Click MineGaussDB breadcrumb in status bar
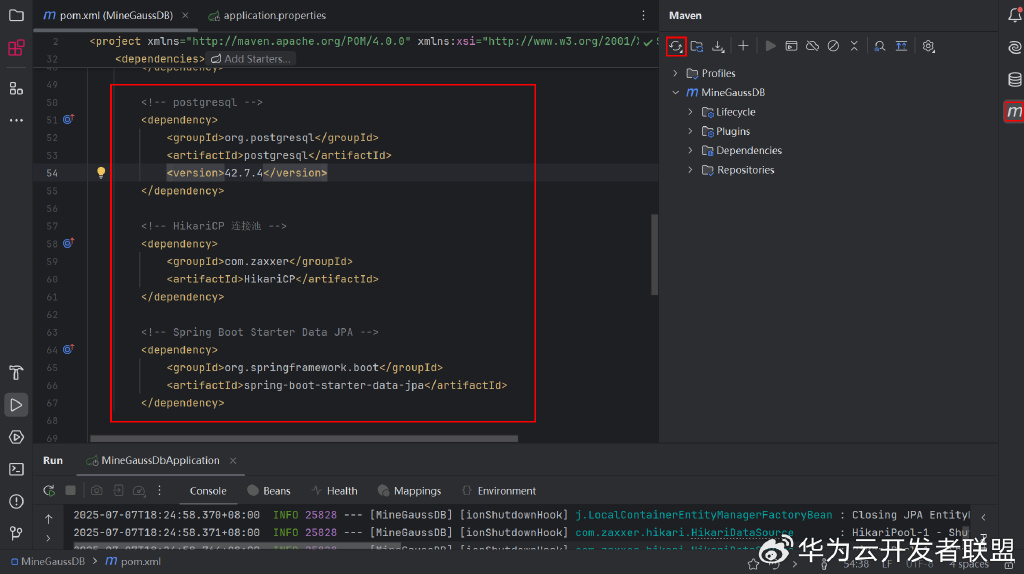1024x574 pixels. (x=48, y=561)
